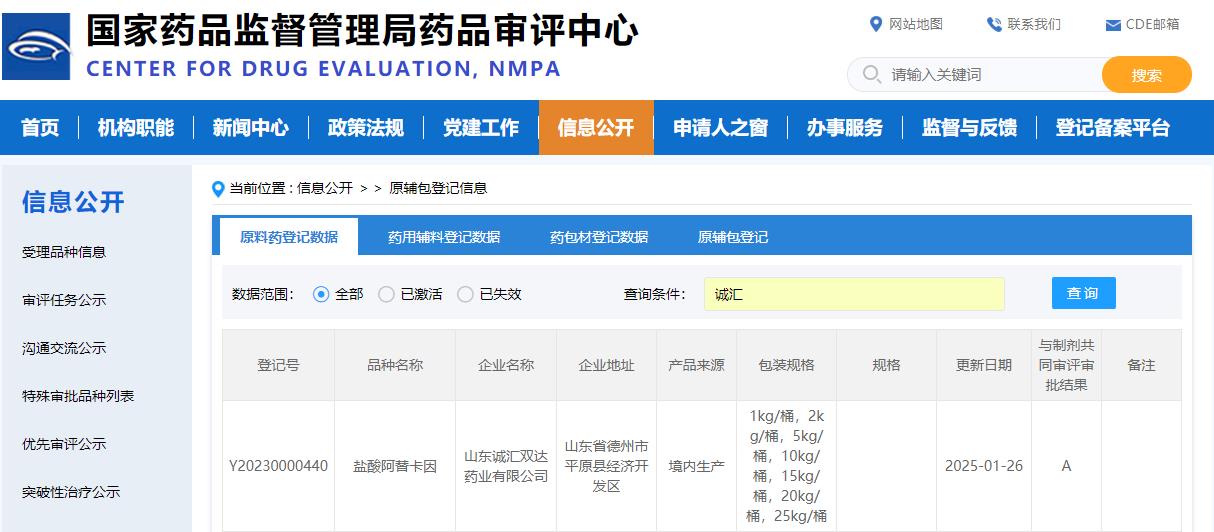Go to 申请人之窗 in navigation bar
Viewport: 1214px width, 532px height.
coord(720,128)
